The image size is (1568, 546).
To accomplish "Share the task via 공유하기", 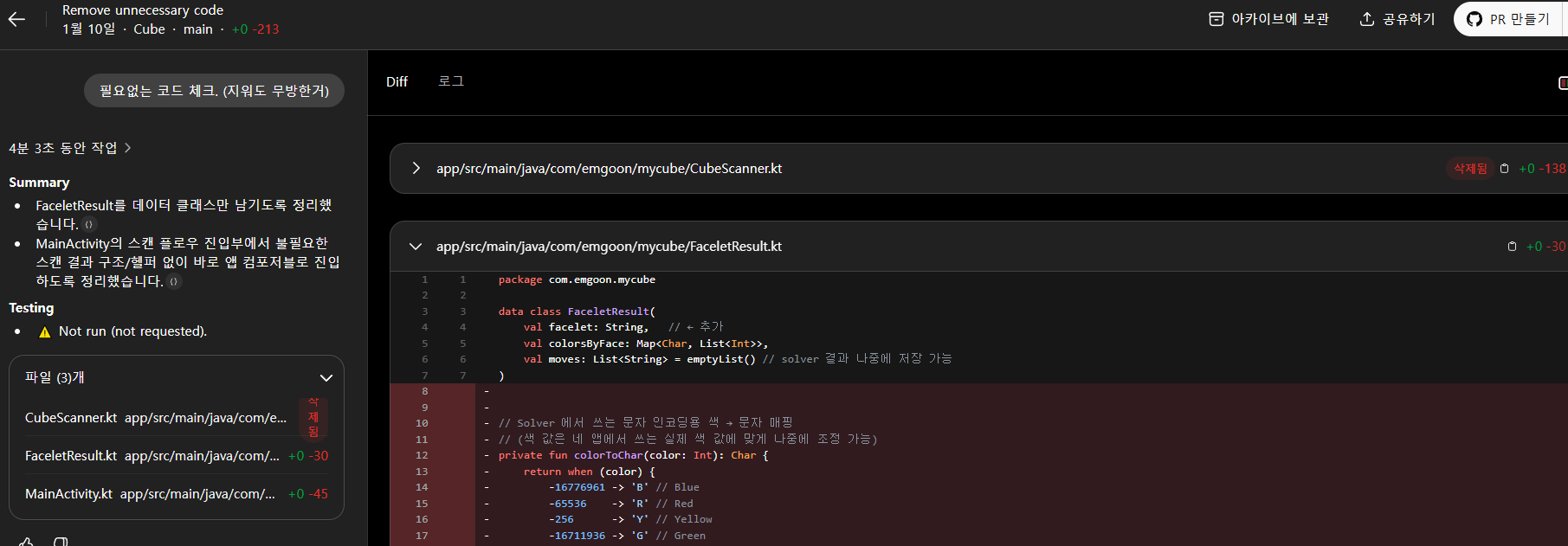I will [1397, 19].
